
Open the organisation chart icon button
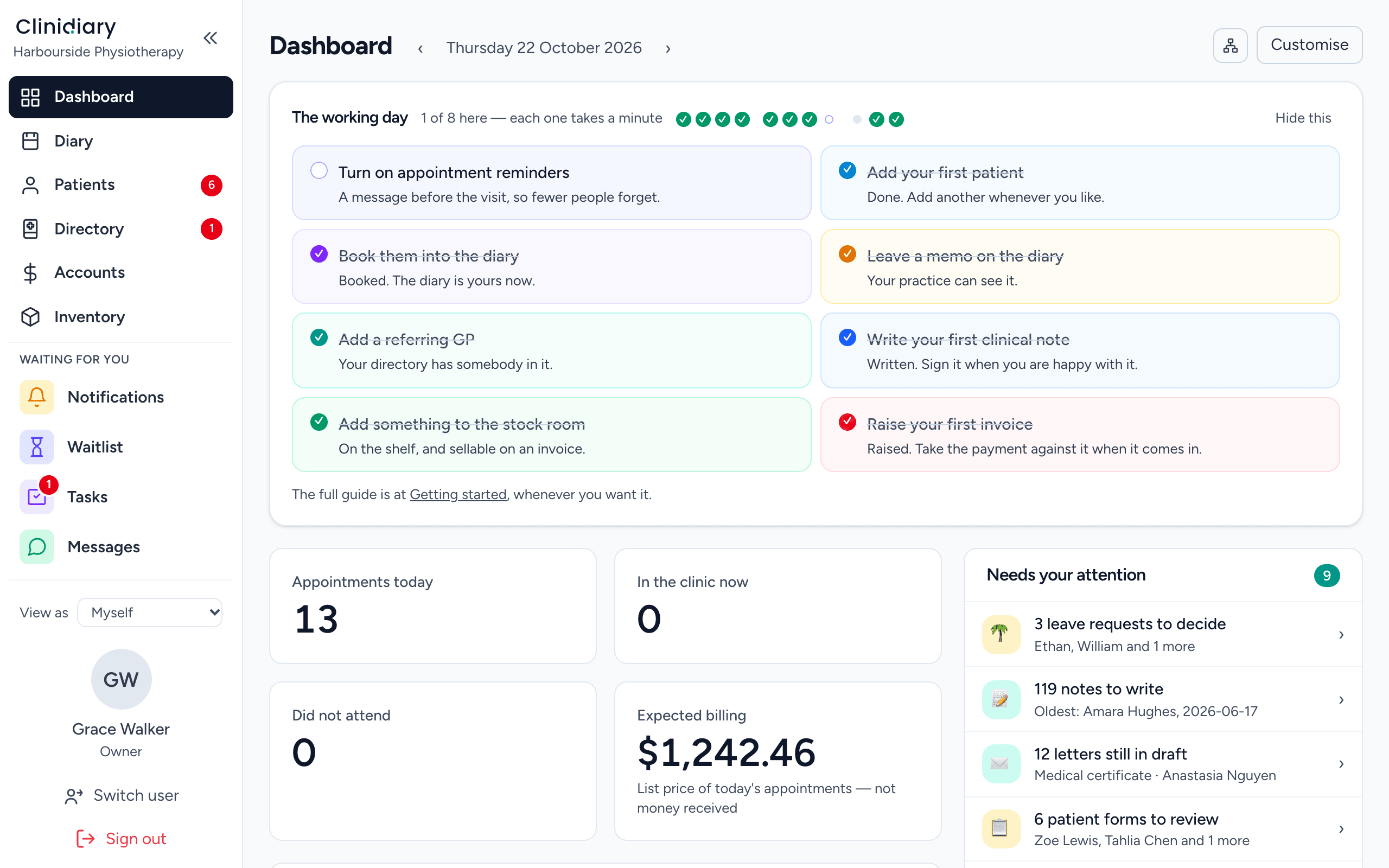(1230, 46)
